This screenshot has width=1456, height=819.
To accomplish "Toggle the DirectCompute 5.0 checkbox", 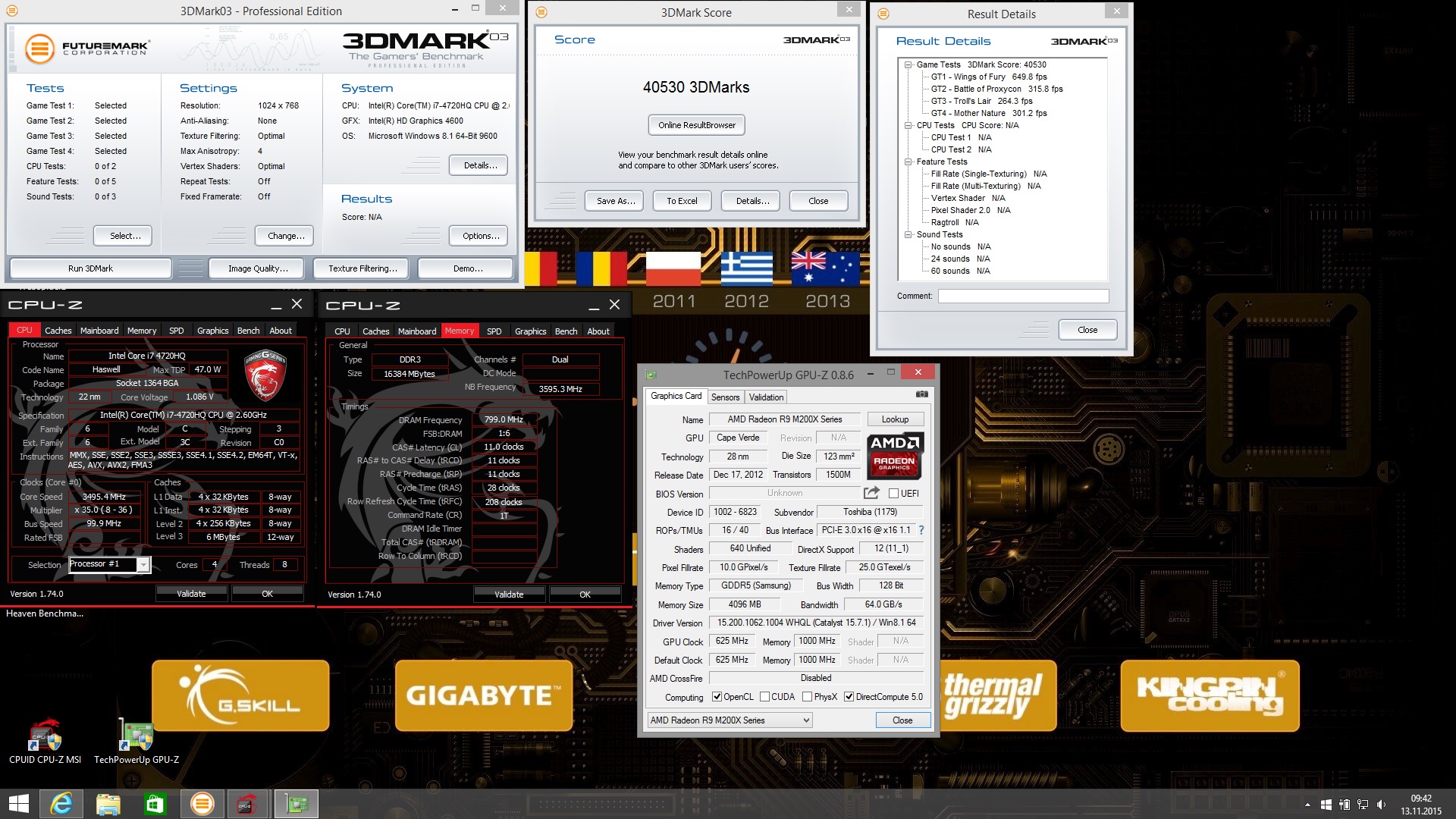I will 849,697.
